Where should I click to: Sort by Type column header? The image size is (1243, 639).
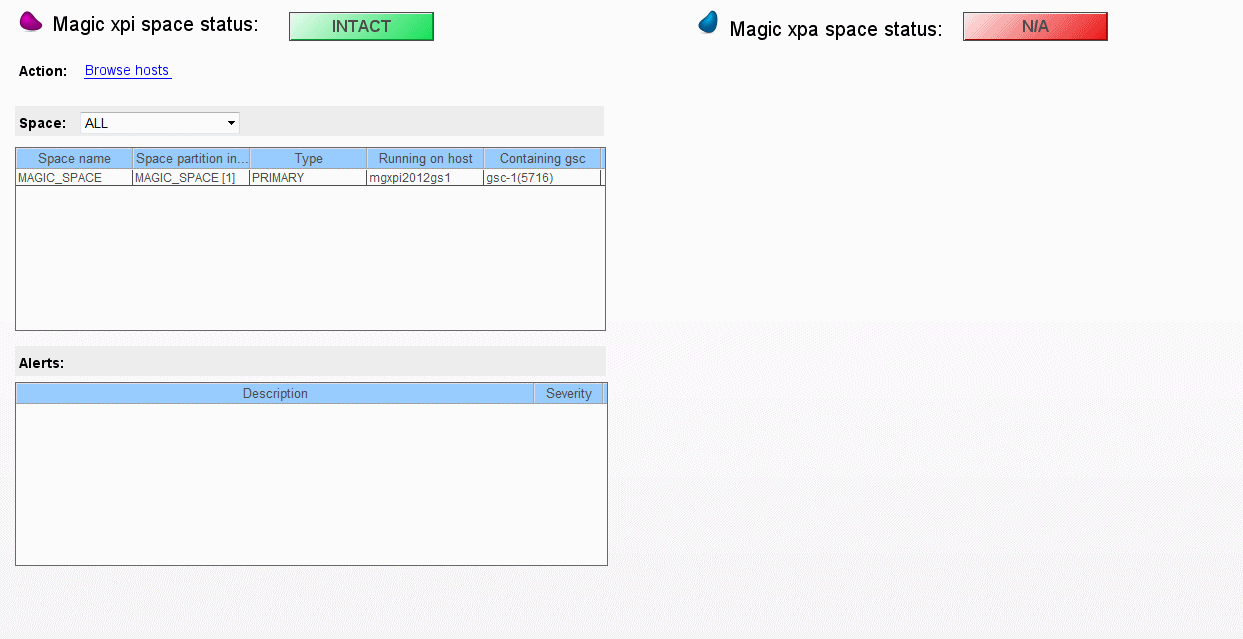[308, 159]
